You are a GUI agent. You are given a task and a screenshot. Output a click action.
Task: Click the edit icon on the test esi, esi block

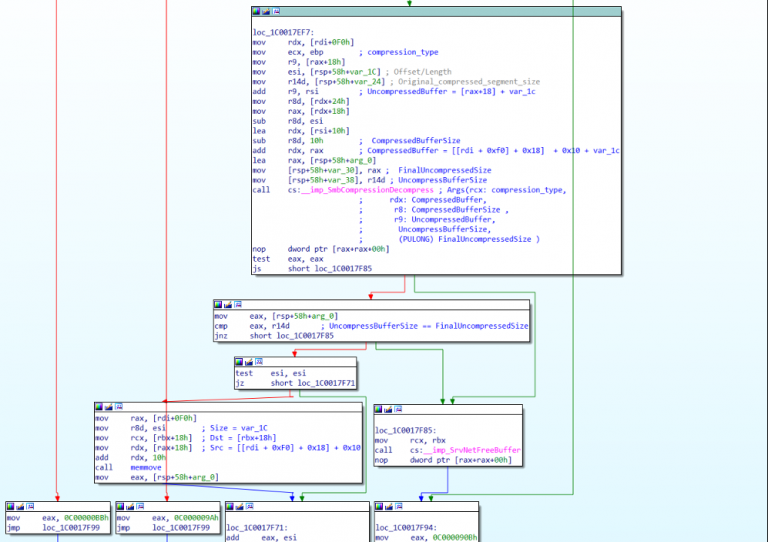[x=250, y=361]
